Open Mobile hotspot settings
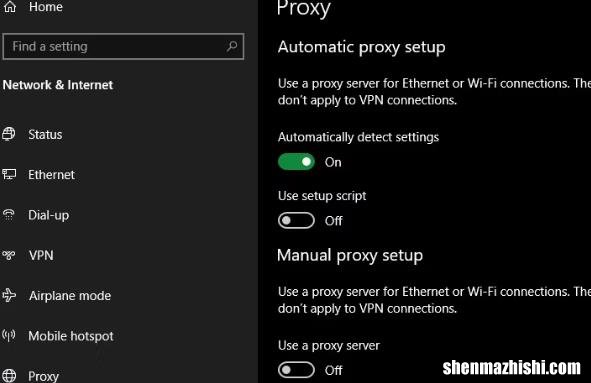 coord(71,336)
